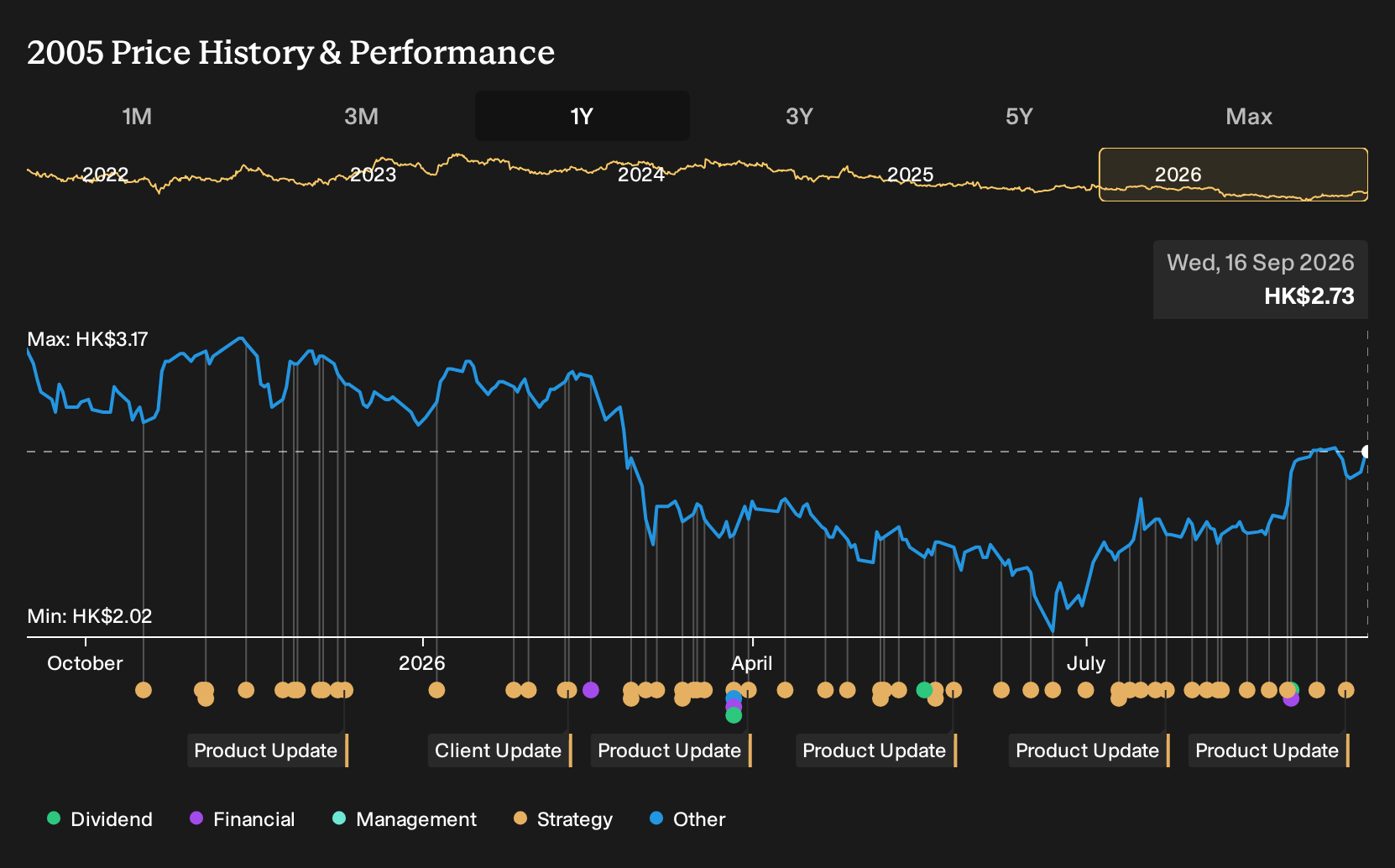This screenshot has width=1395, height=868.
Task: Click the '2005 Price History & Performance' heading
Action: pos(290,52)
